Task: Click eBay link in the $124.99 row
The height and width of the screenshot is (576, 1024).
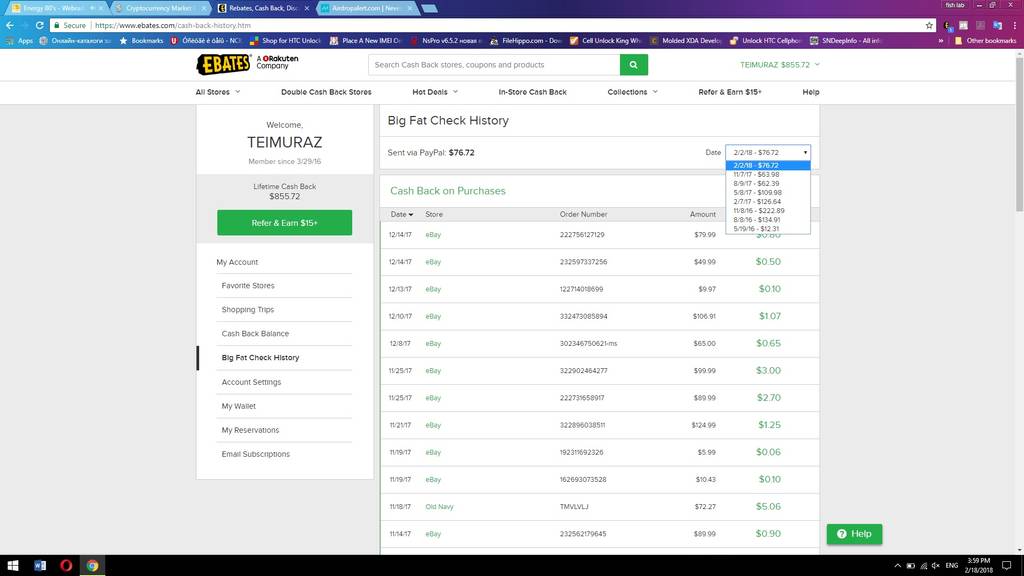Action: (433, 425)
